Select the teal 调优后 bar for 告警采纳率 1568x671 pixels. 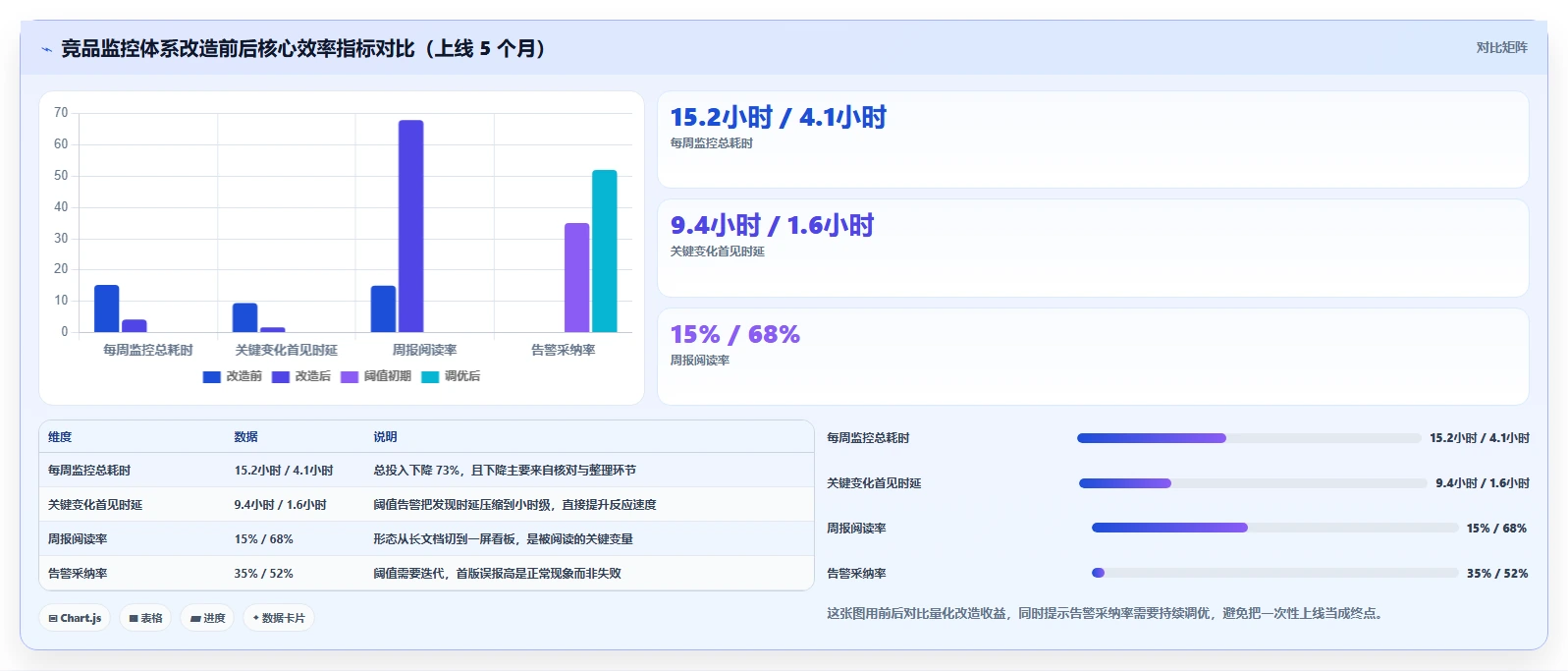[x=605, y=251]
